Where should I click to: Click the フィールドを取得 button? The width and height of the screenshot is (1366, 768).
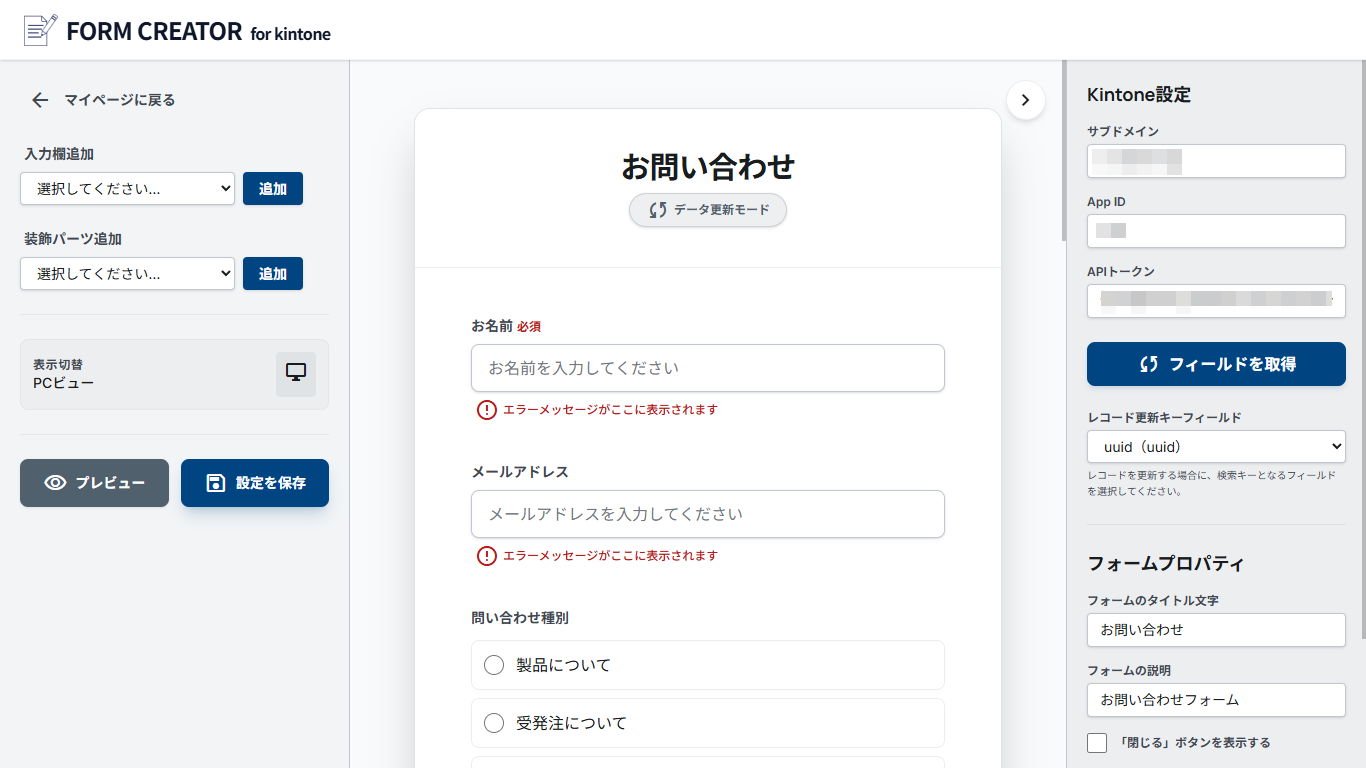click(x=1216, y=364)
